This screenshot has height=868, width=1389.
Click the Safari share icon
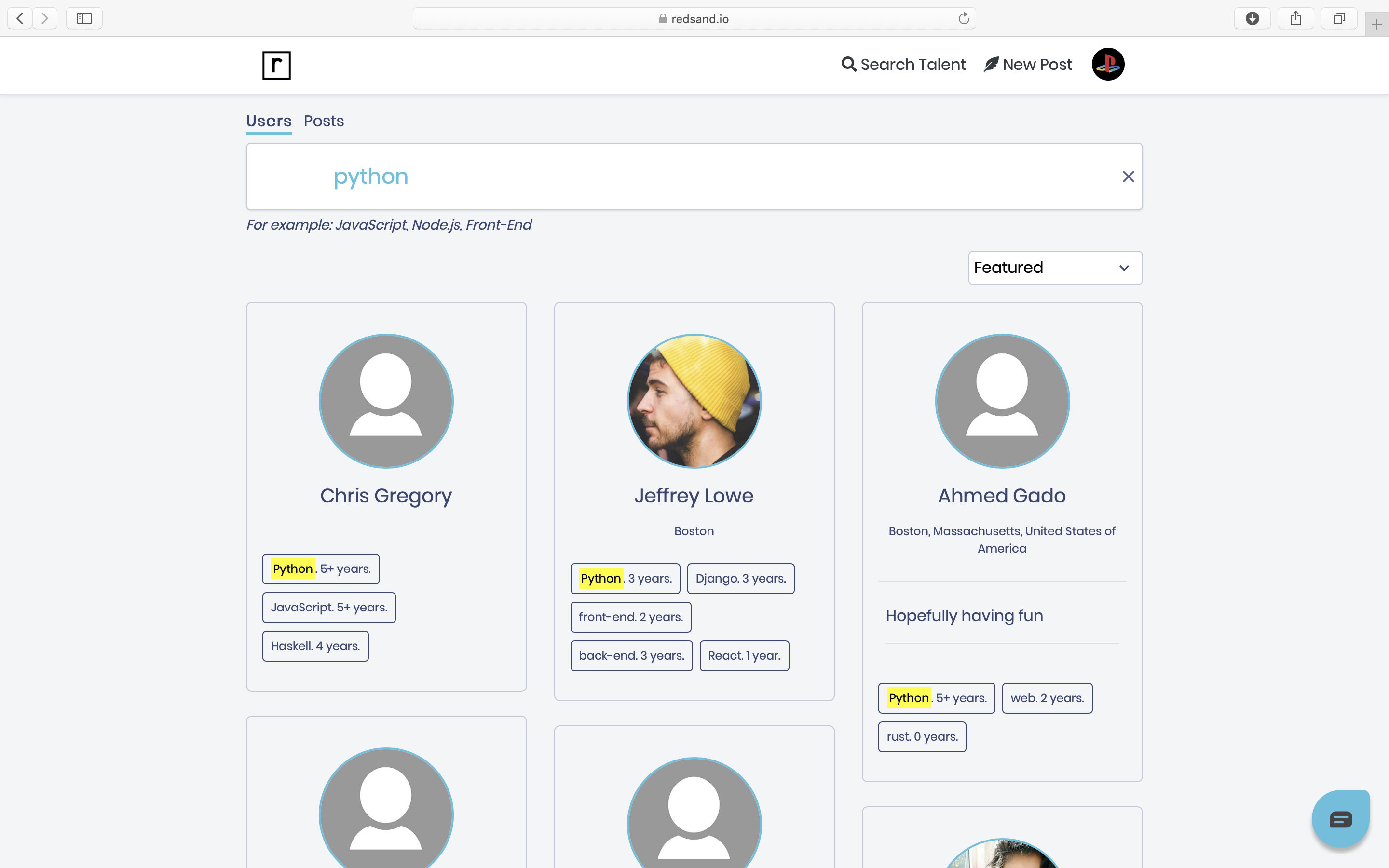pyautogui.click(x=1295, y=18)
